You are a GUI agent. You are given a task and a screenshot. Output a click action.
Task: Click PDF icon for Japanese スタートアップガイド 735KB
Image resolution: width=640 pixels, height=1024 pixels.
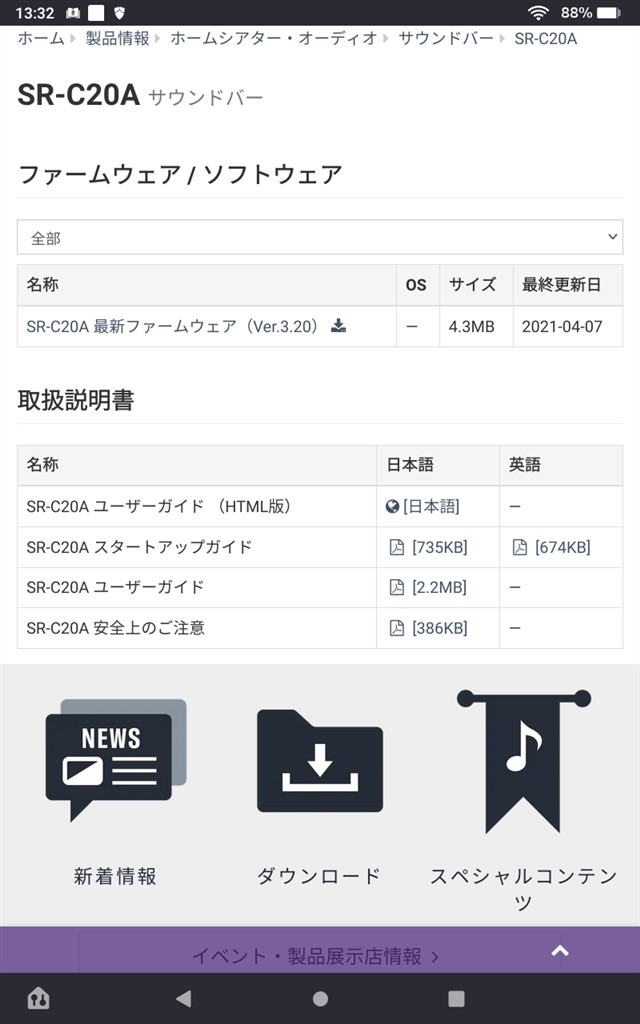(396, 547)
